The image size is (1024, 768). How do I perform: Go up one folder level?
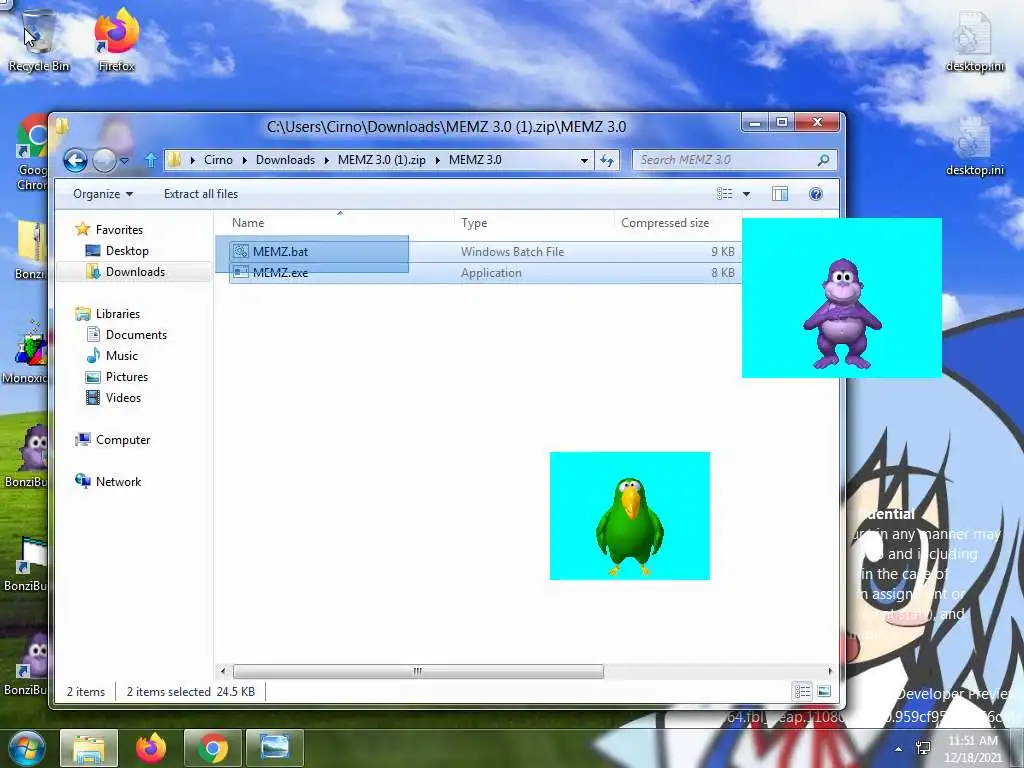[150, 160]
